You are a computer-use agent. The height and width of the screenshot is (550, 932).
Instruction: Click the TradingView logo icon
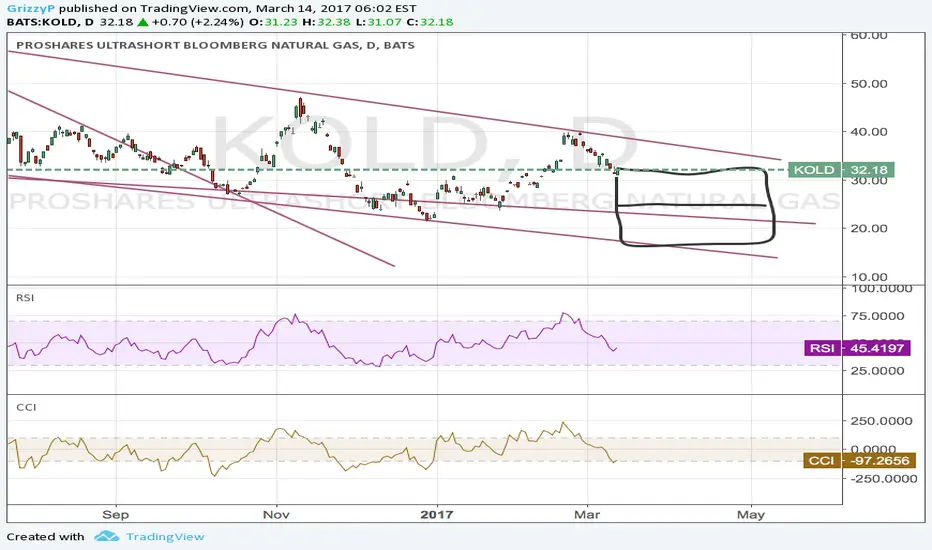107,536
